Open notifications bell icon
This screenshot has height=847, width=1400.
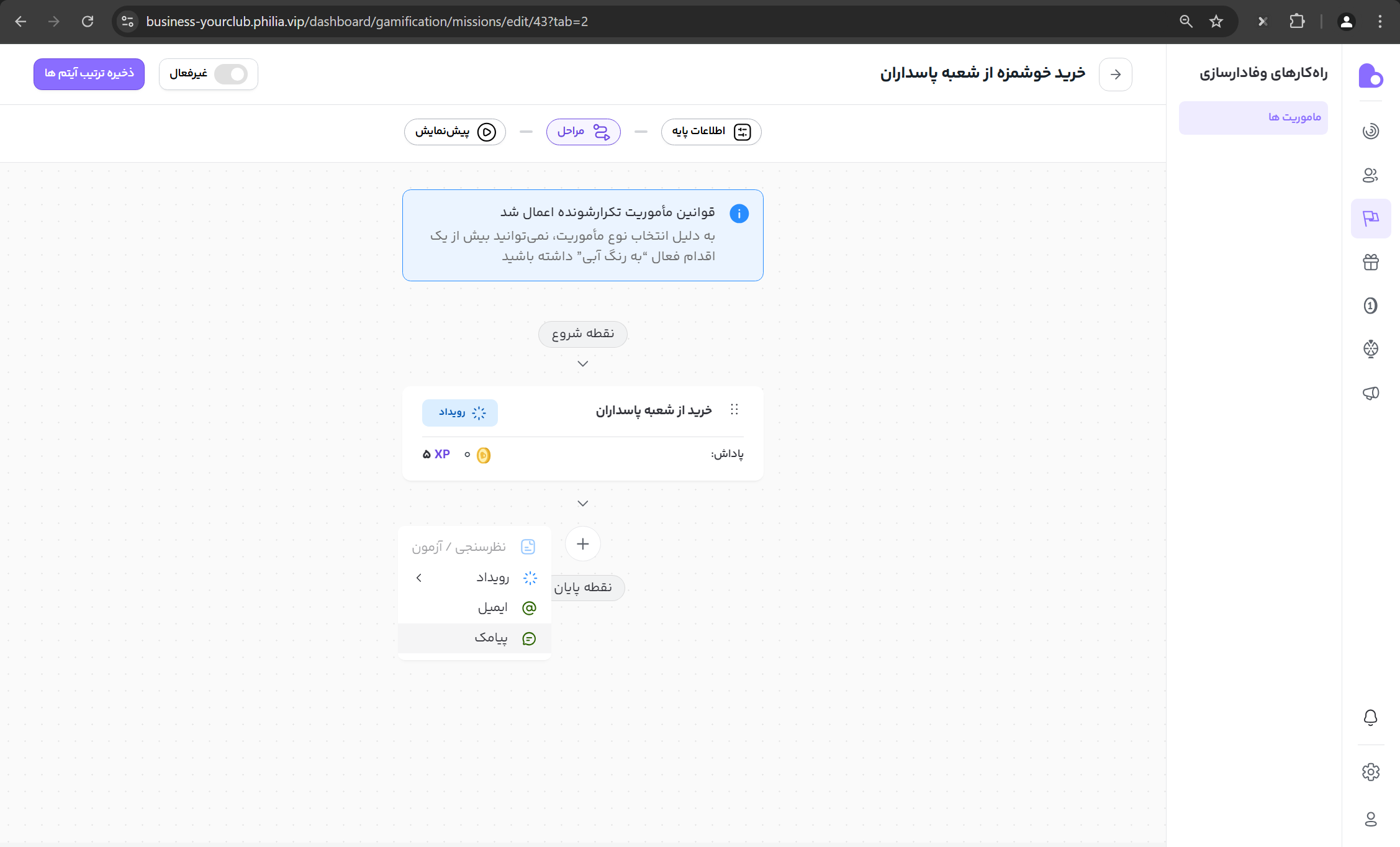coord(1371,718)
